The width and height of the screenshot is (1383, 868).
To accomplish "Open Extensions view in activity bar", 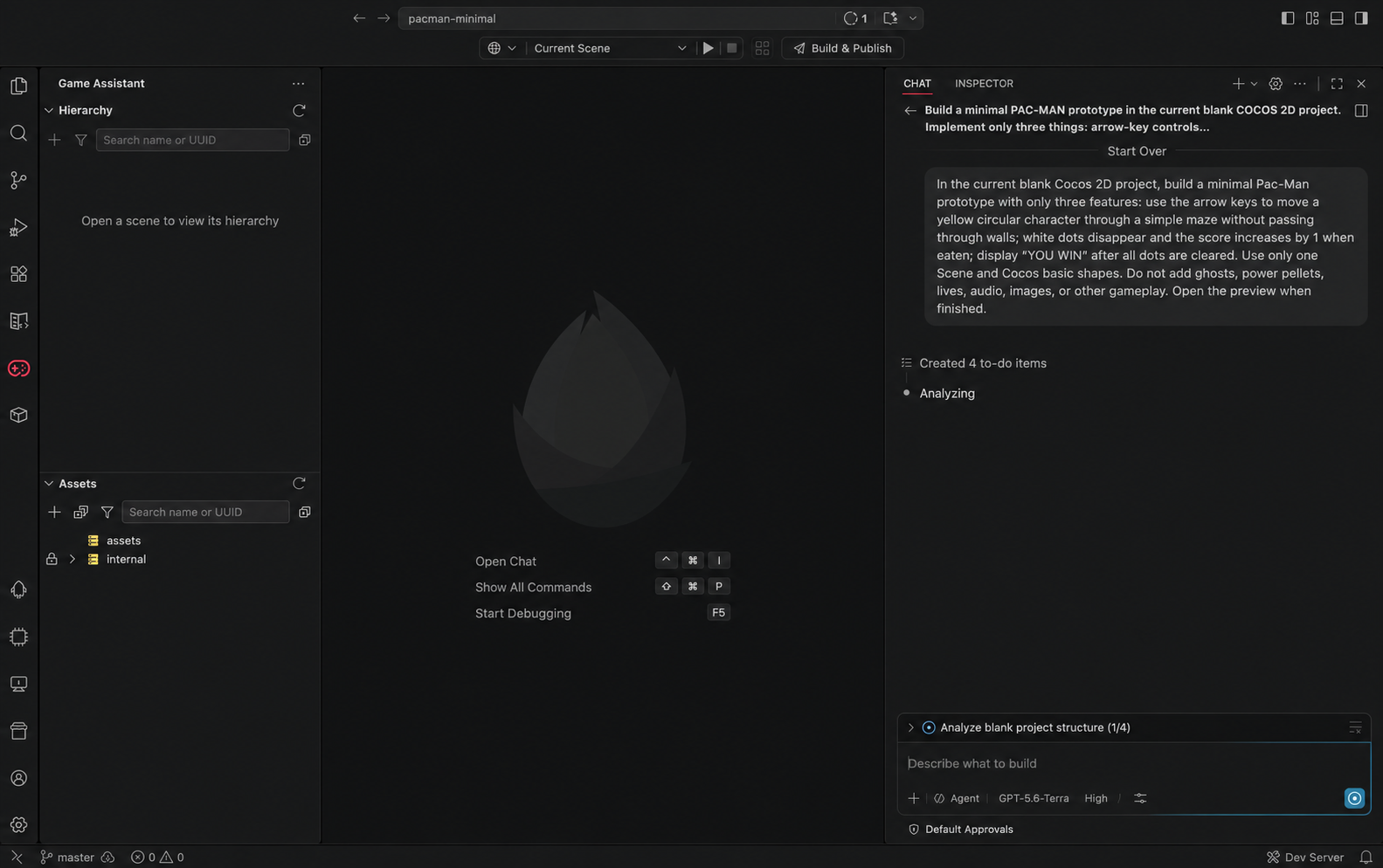I will pos(18,274).
